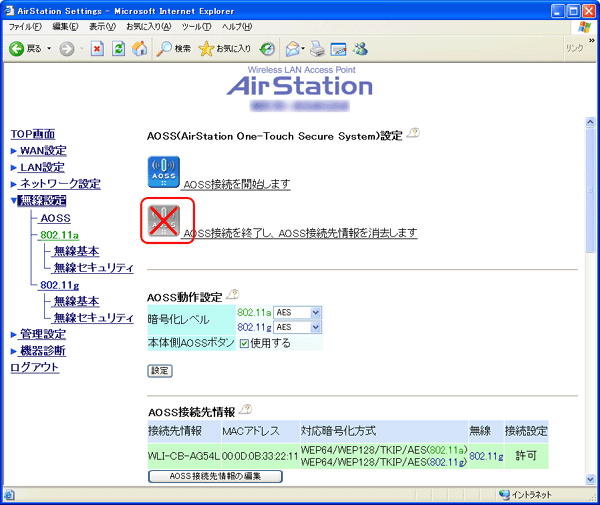Image resolution: width=600 pixels, height=505 pixels.
Task: Collapse the 無線設定 tree arrow
Action: click(x=14, y=200)
